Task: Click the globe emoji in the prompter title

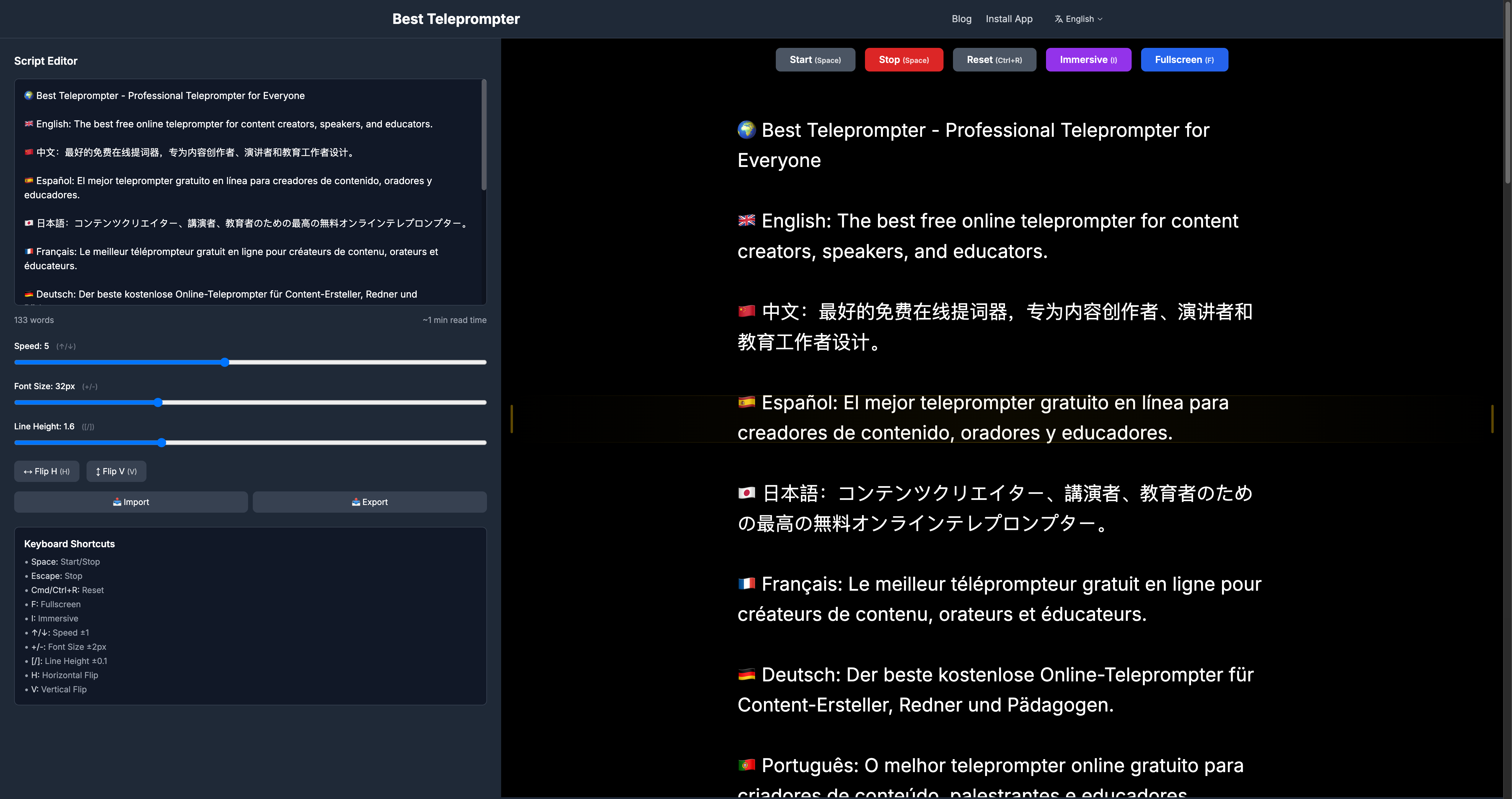Action: (747, 129)
